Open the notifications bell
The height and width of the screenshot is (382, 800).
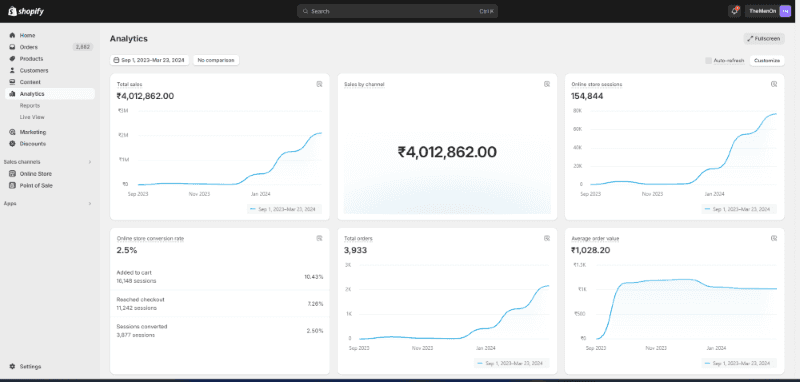734,11
